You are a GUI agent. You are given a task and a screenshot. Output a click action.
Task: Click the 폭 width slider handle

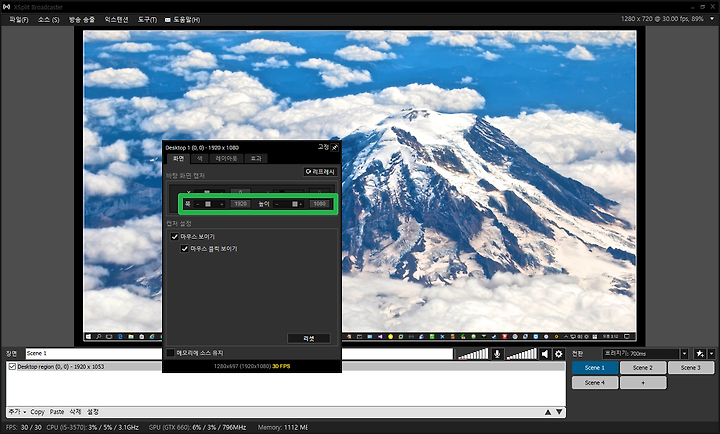click(208, 204)
